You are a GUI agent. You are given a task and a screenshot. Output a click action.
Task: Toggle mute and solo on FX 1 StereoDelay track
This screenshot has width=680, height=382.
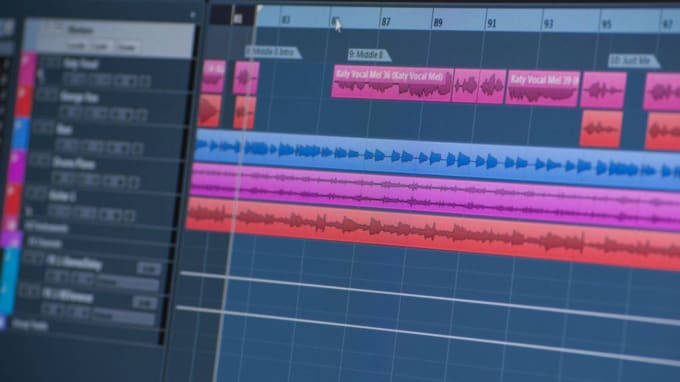click(x=33, y=259)
